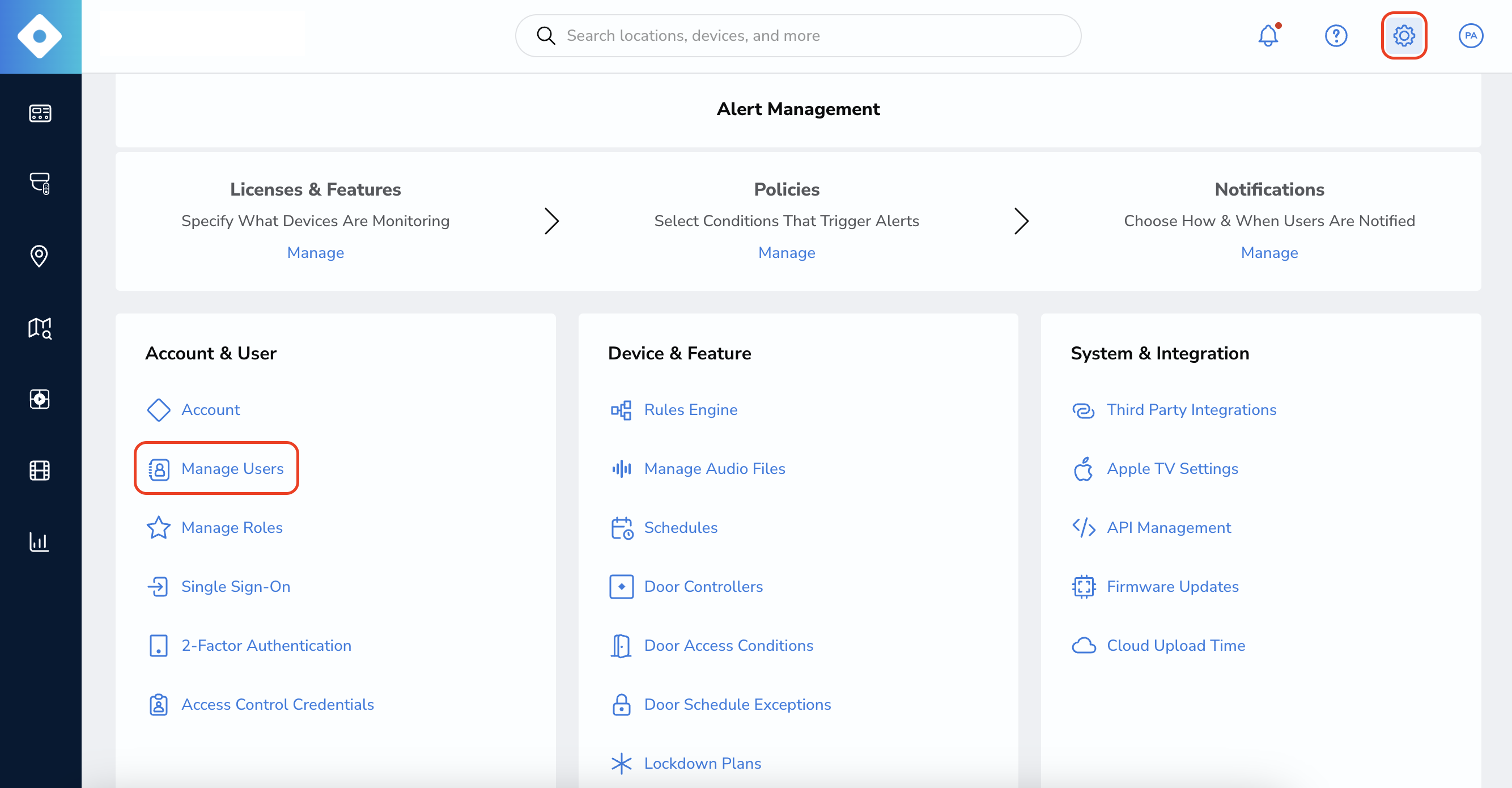Open the Manage Users link
This screenshot has height=788, width=1512.
coord(232,469)
